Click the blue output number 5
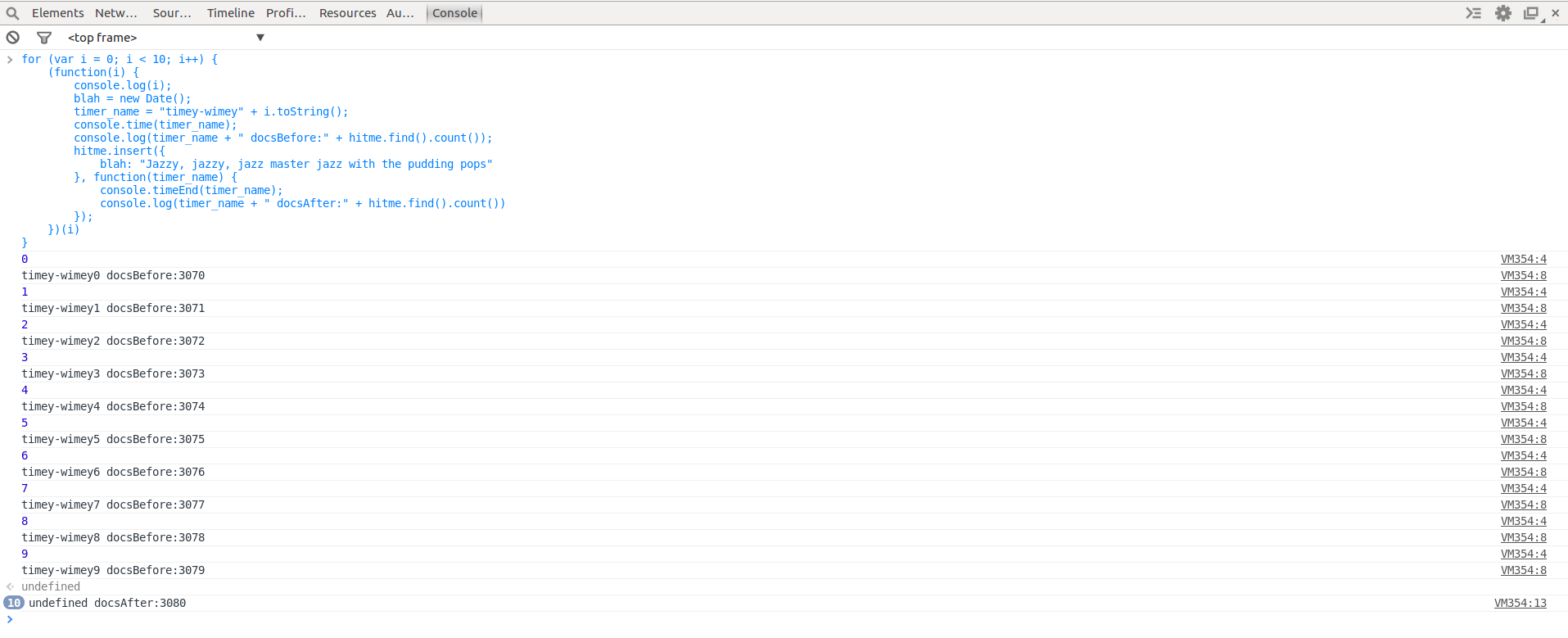Image resolution: width=1568 pixels, height=638 pixels. click(25, 423)
